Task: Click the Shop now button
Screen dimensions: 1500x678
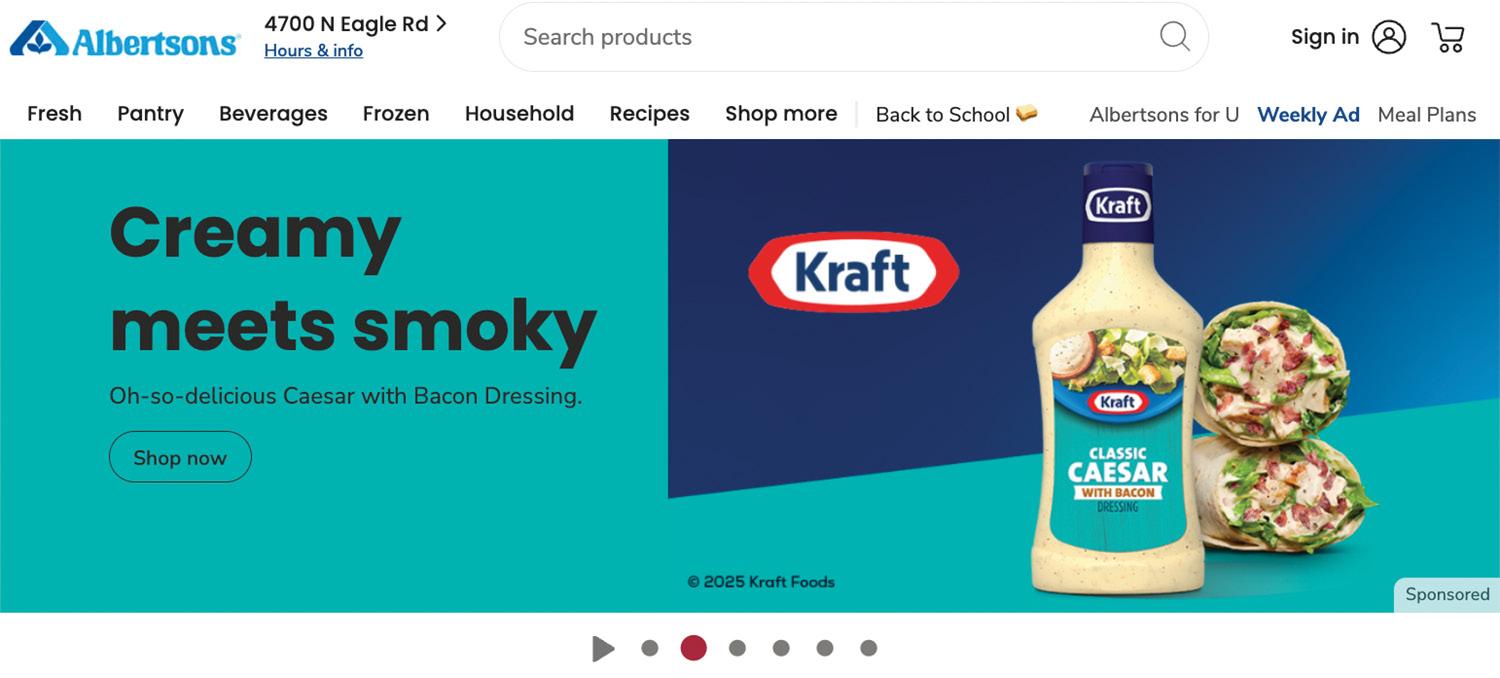Action: click(x=180, y=457)
